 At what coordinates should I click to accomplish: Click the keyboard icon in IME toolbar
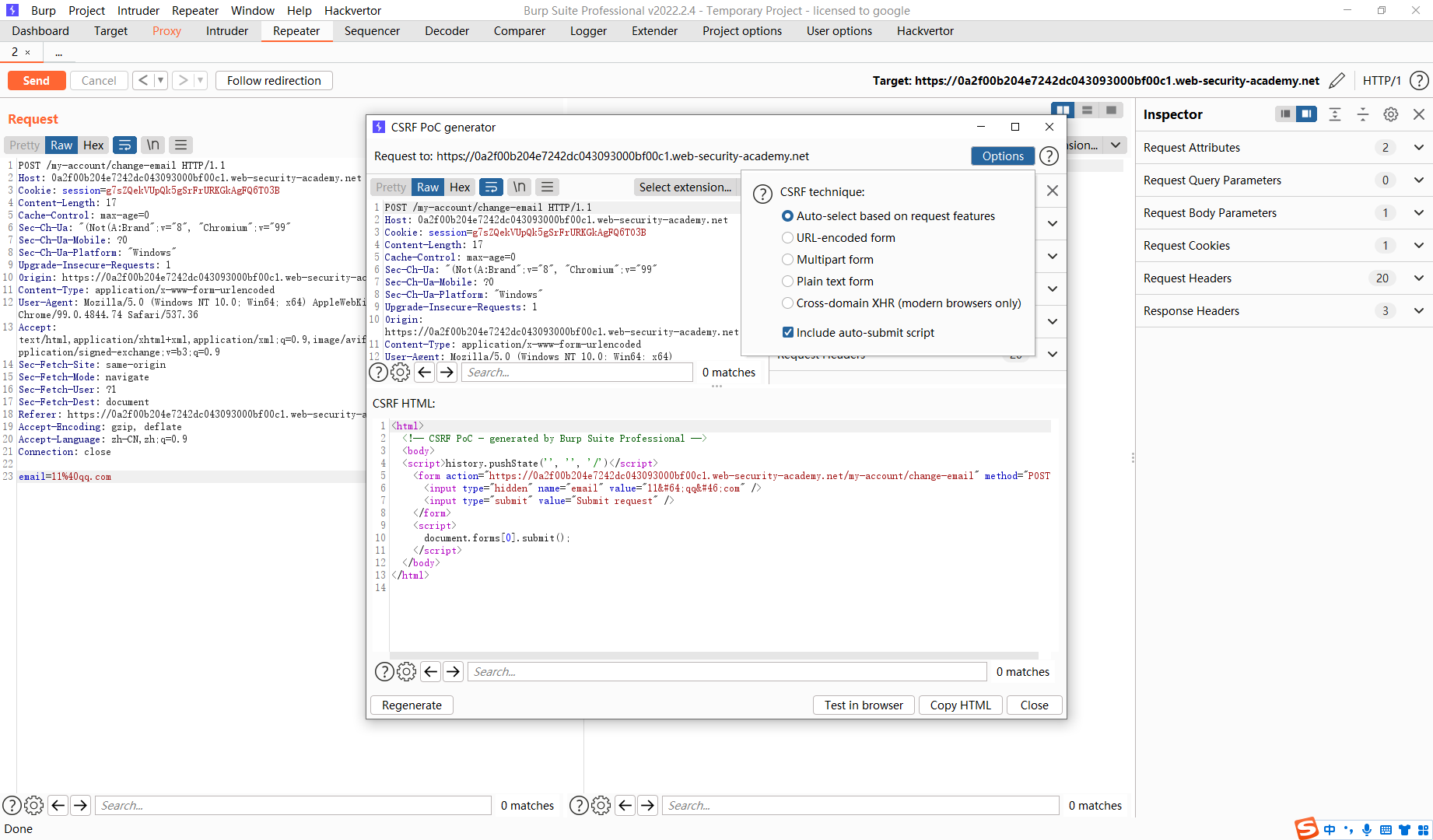click(1386, 830)
